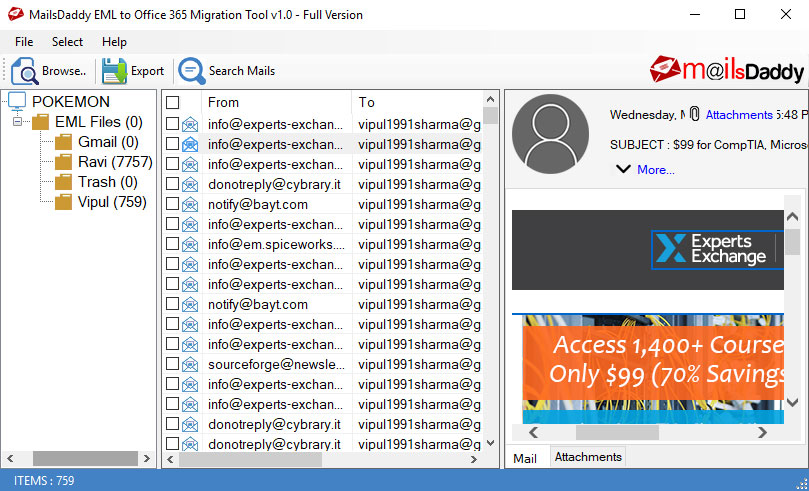This screenshot has height=491, width=809.
Task: Select the POKEMON computer icon
Action: point(17,102)
